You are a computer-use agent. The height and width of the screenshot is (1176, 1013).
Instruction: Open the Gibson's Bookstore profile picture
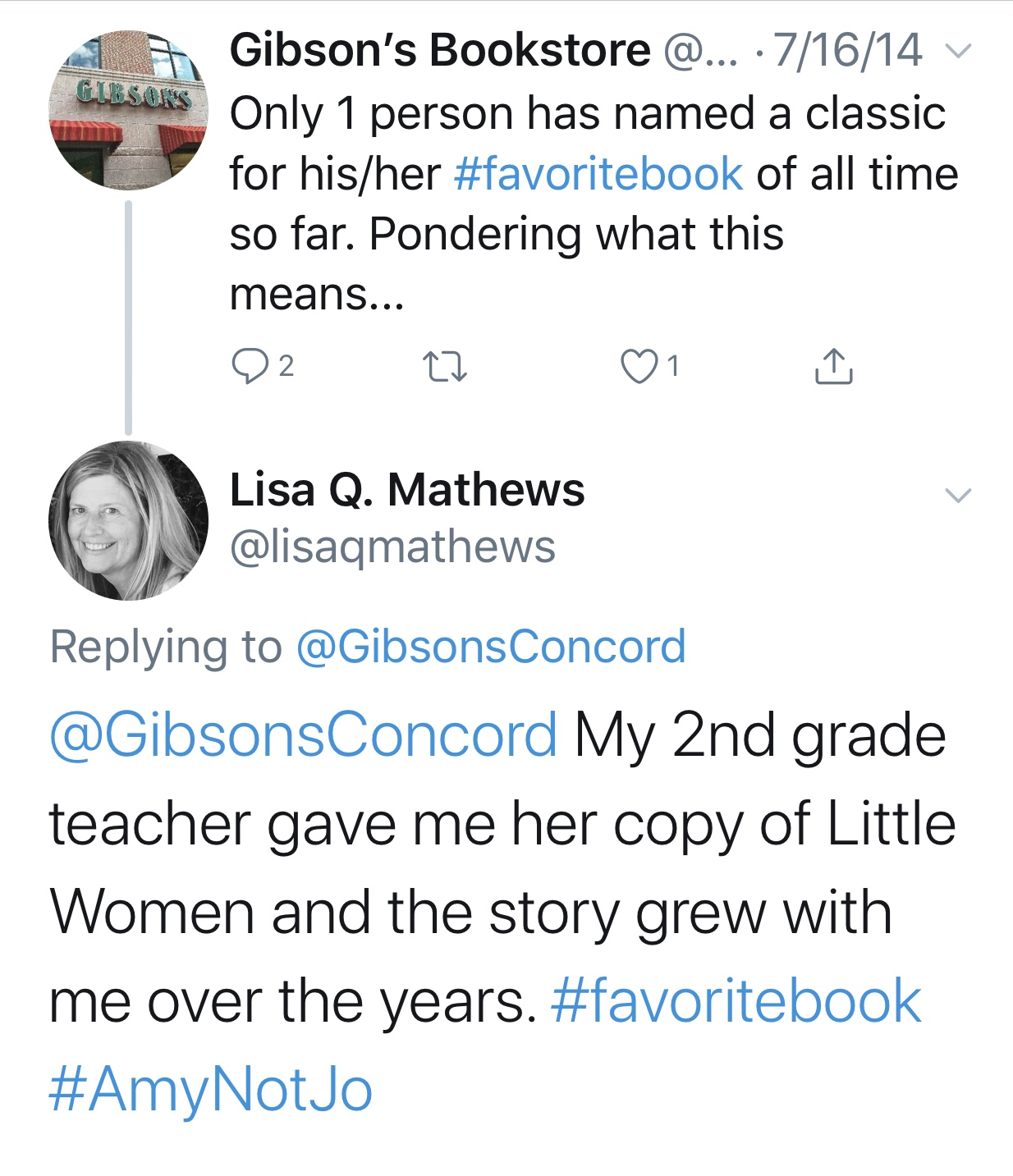(128, 111)
